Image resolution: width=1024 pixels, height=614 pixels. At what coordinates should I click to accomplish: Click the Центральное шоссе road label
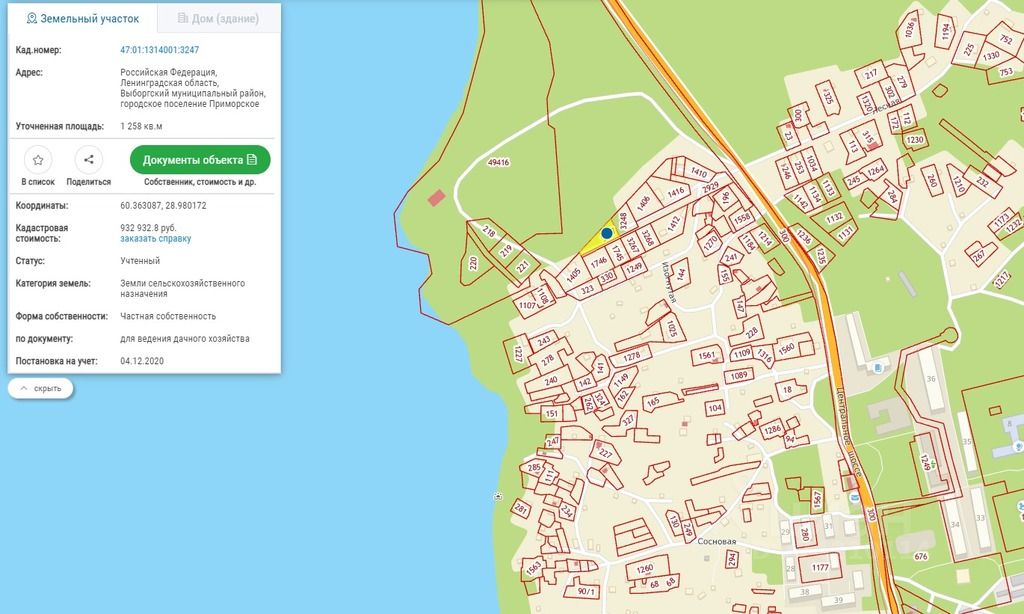pos(850,432)
